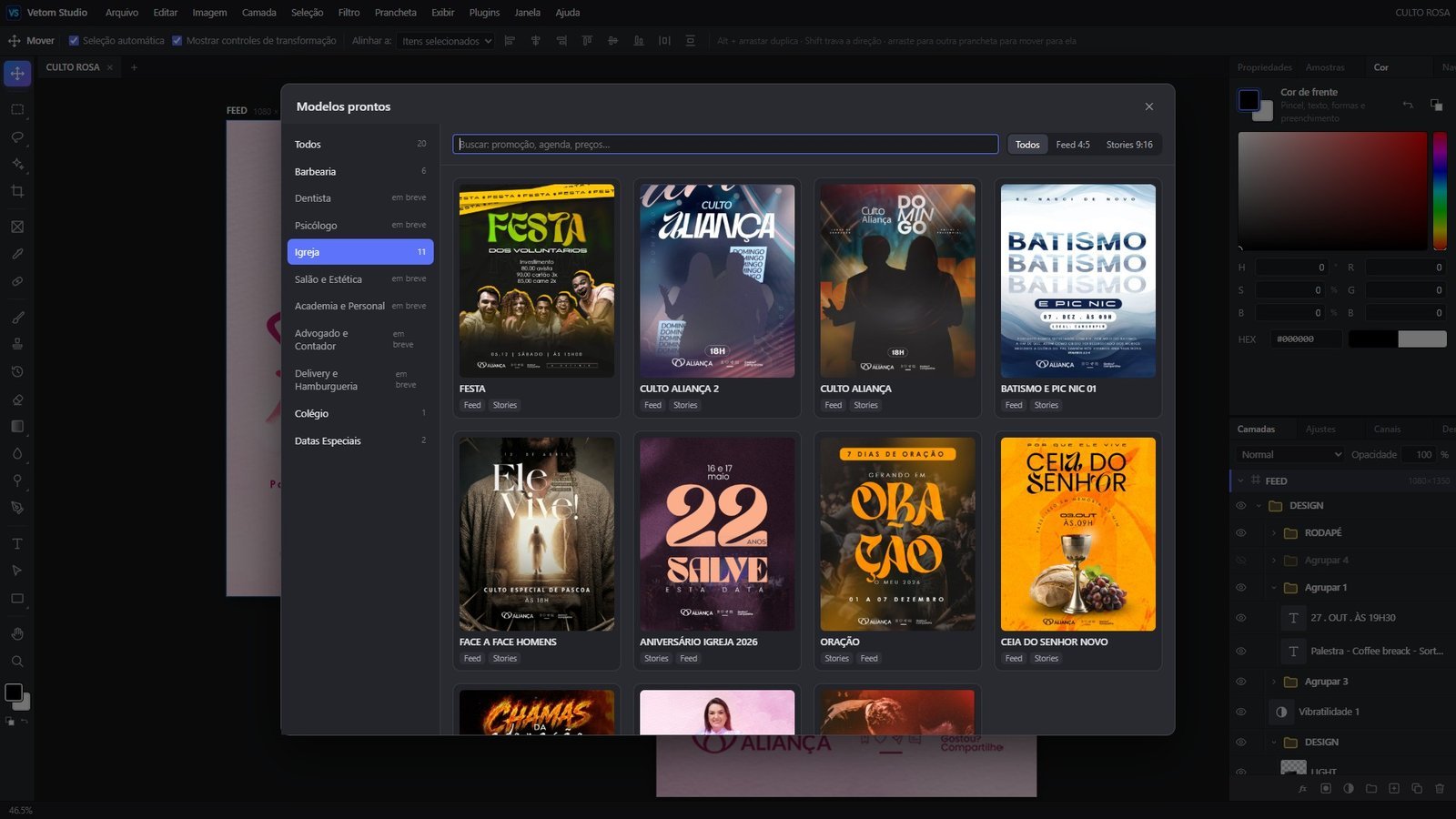Click the template search input field
The height and width of the screenshot is (819, 1456).
tap(725, 145)
